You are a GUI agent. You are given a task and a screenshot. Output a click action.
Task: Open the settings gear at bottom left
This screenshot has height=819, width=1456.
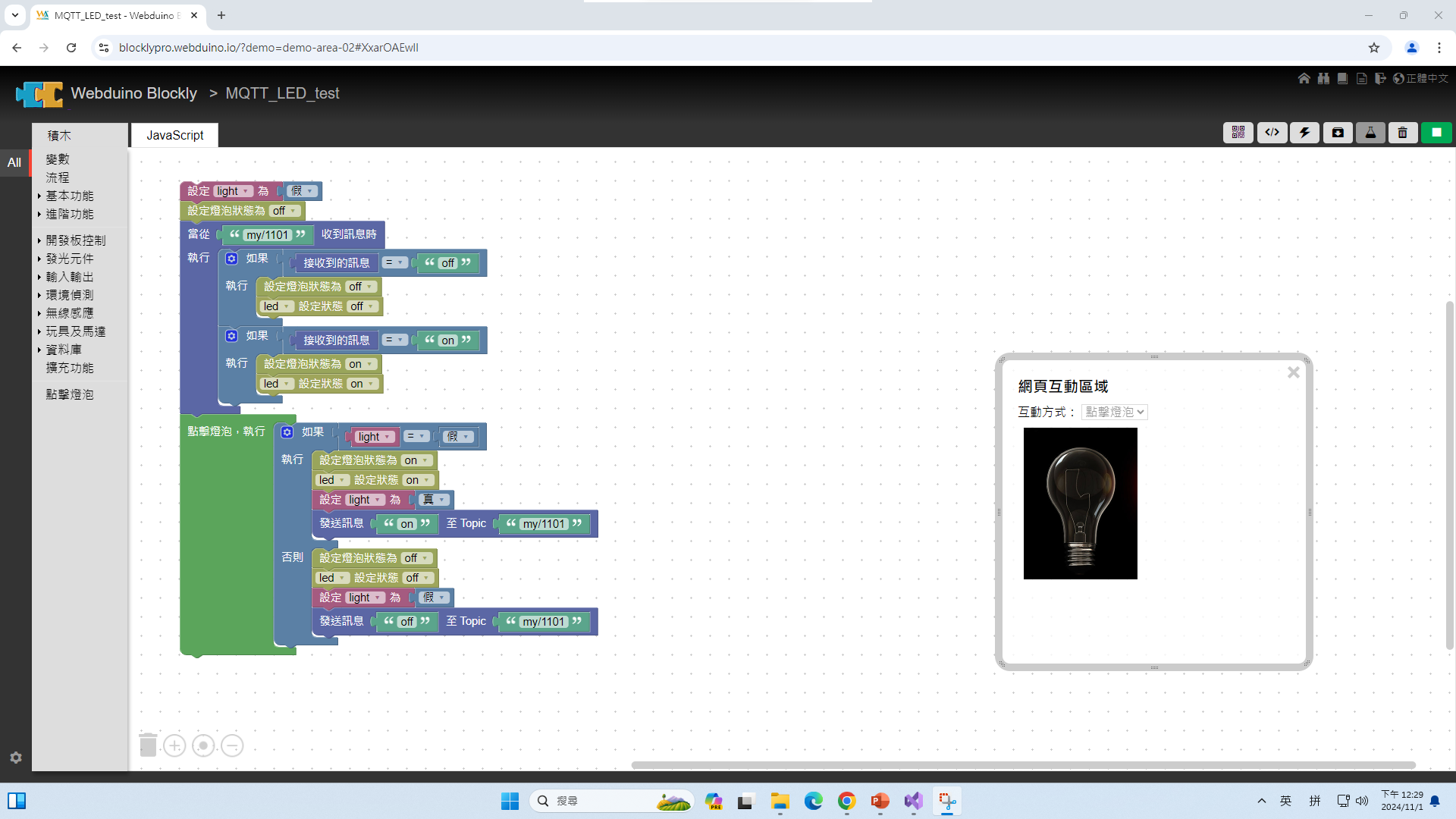[16, 758]
